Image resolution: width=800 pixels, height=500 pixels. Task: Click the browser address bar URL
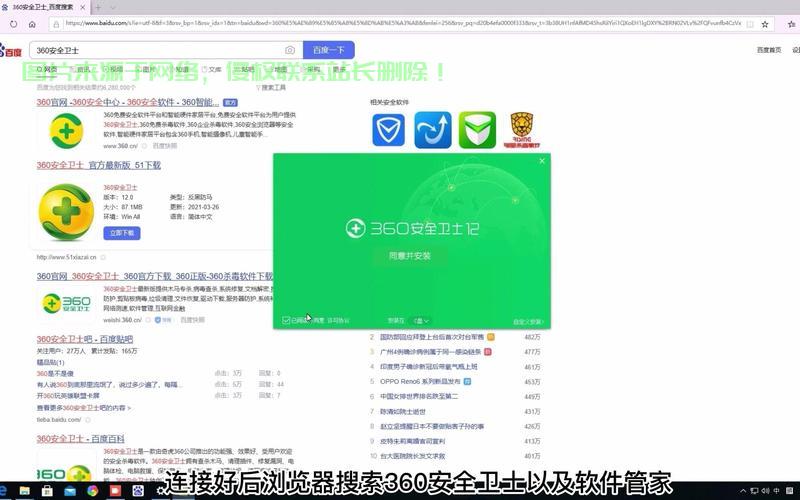point(403,23)
